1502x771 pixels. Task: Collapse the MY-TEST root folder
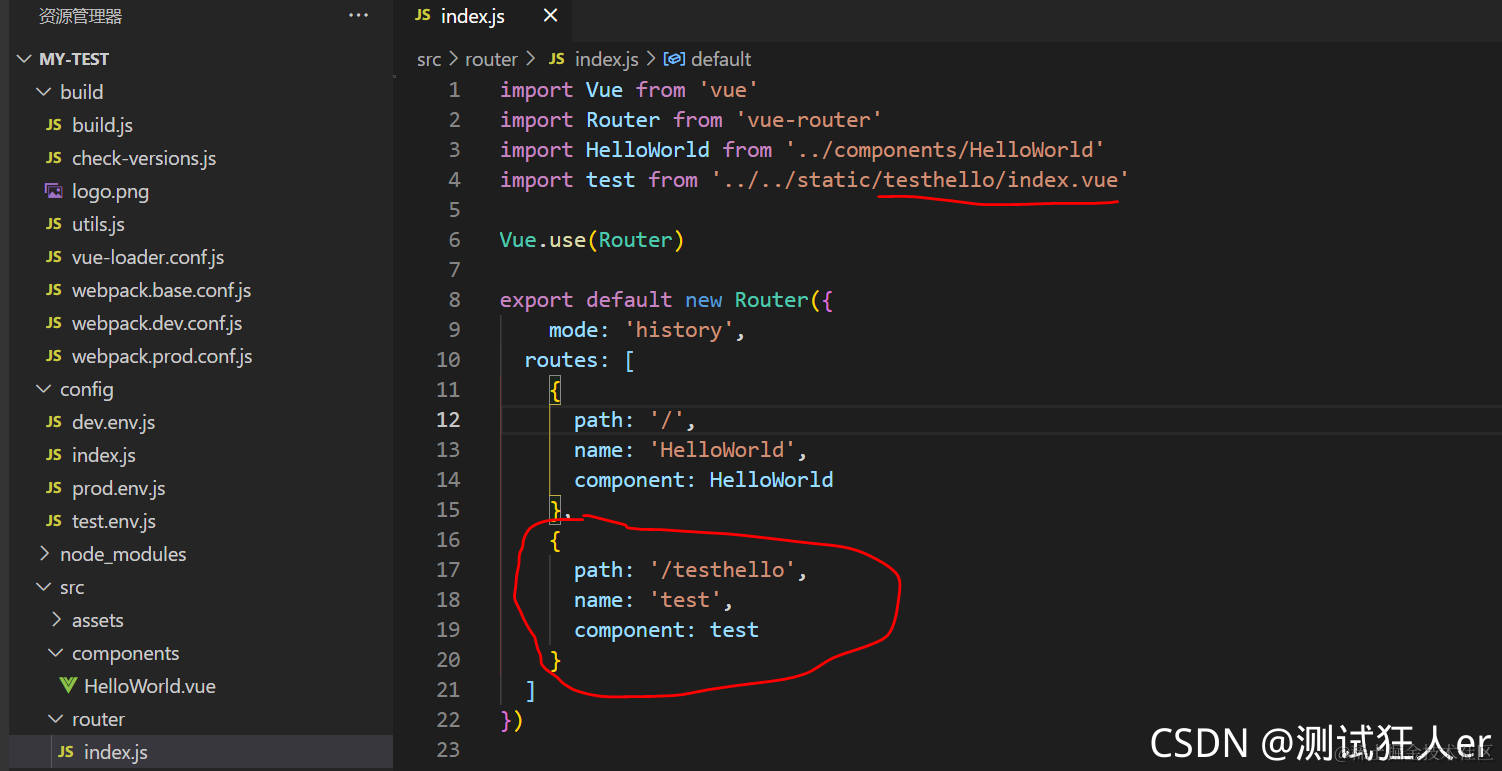coord(24,59)
